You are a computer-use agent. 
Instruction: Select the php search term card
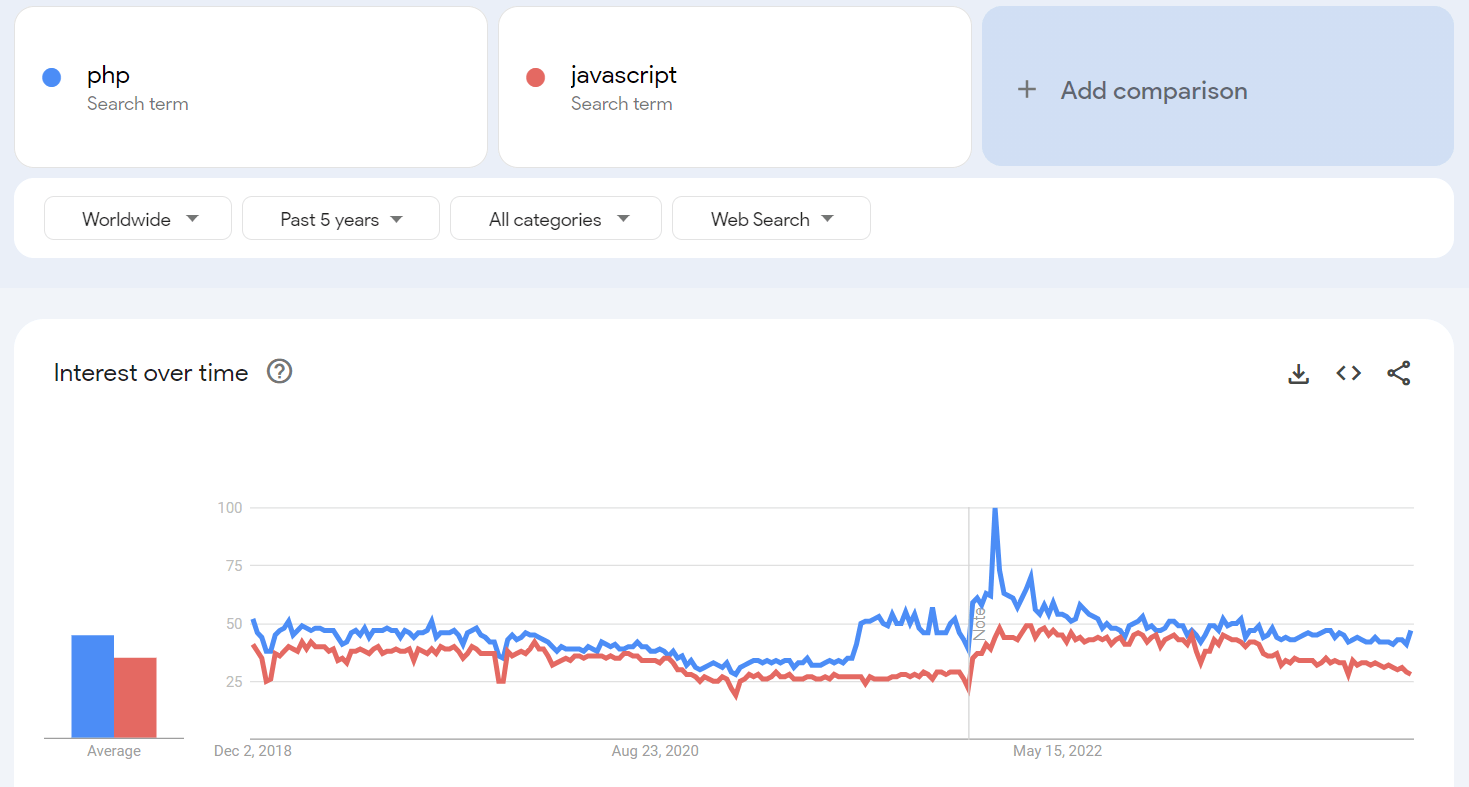[x=250, y=87]
